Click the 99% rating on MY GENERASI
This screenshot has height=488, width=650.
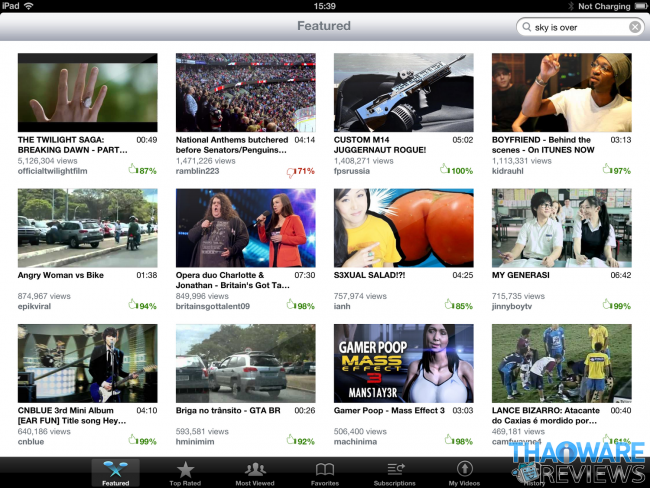(617, 306)
